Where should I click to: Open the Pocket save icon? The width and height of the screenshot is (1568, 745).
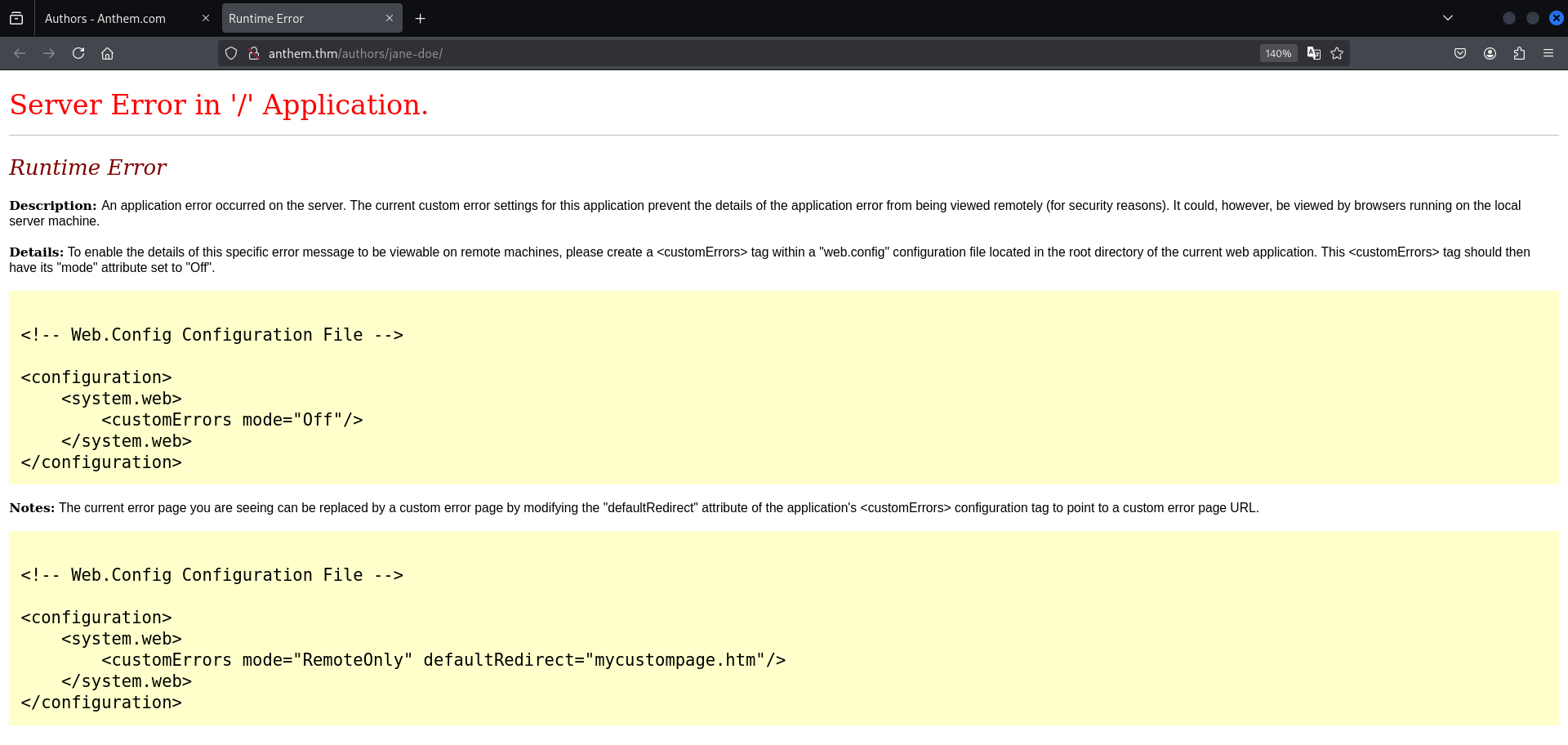point(1460,53)
